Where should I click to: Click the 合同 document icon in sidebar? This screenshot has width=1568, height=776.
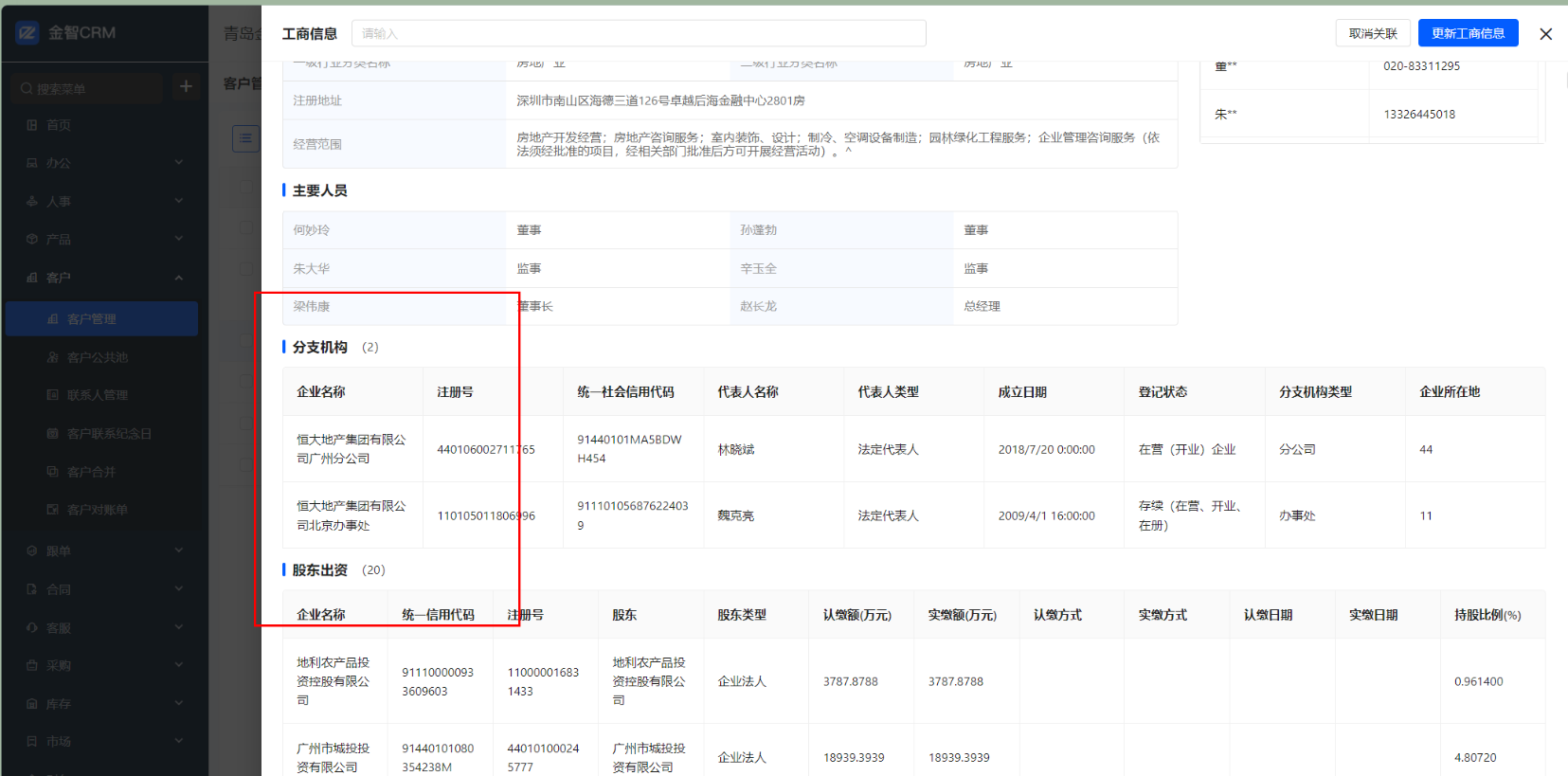[32, 589]
